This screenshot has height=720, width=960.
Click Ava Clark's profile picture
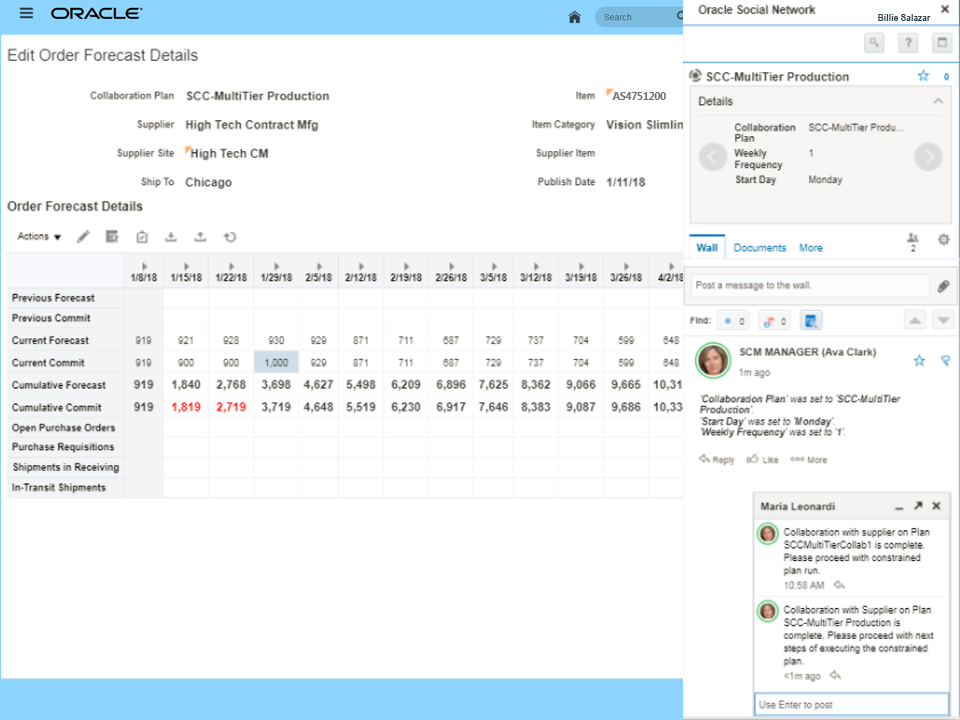coord(713,361)
